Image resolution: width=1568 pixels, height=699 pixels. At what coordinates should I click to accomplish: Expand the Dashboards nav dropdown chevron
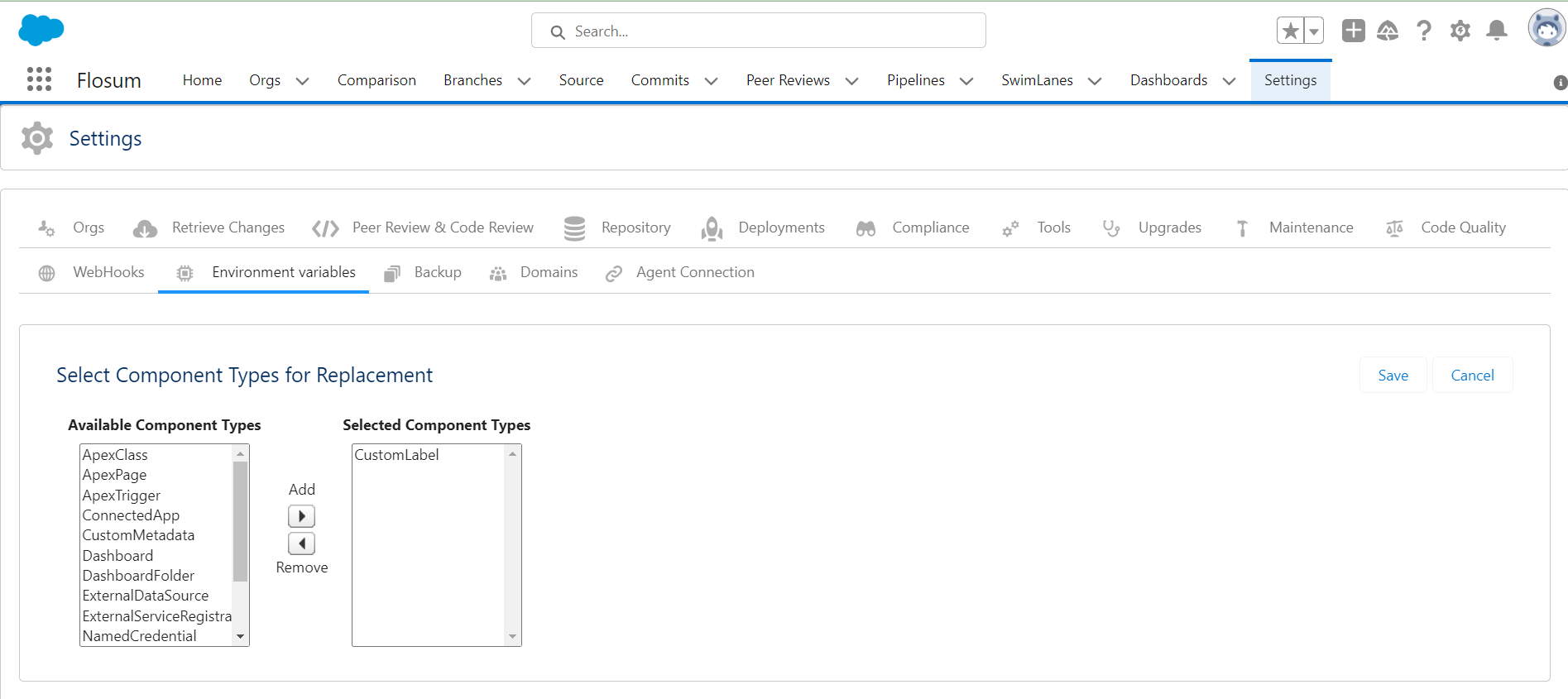1229,81
